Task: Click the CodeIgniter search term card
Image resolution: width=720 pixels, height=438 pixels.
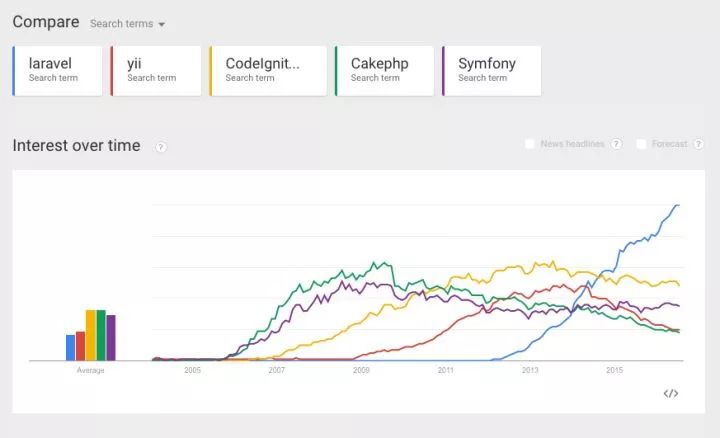Action: pyautogui.click(x=268, y=70)
